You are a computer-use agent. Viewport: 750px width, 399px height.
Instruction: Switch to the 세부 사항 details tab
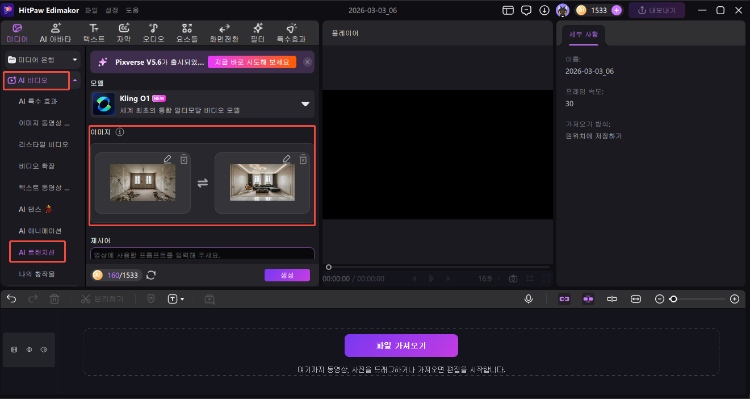point(583,34)
